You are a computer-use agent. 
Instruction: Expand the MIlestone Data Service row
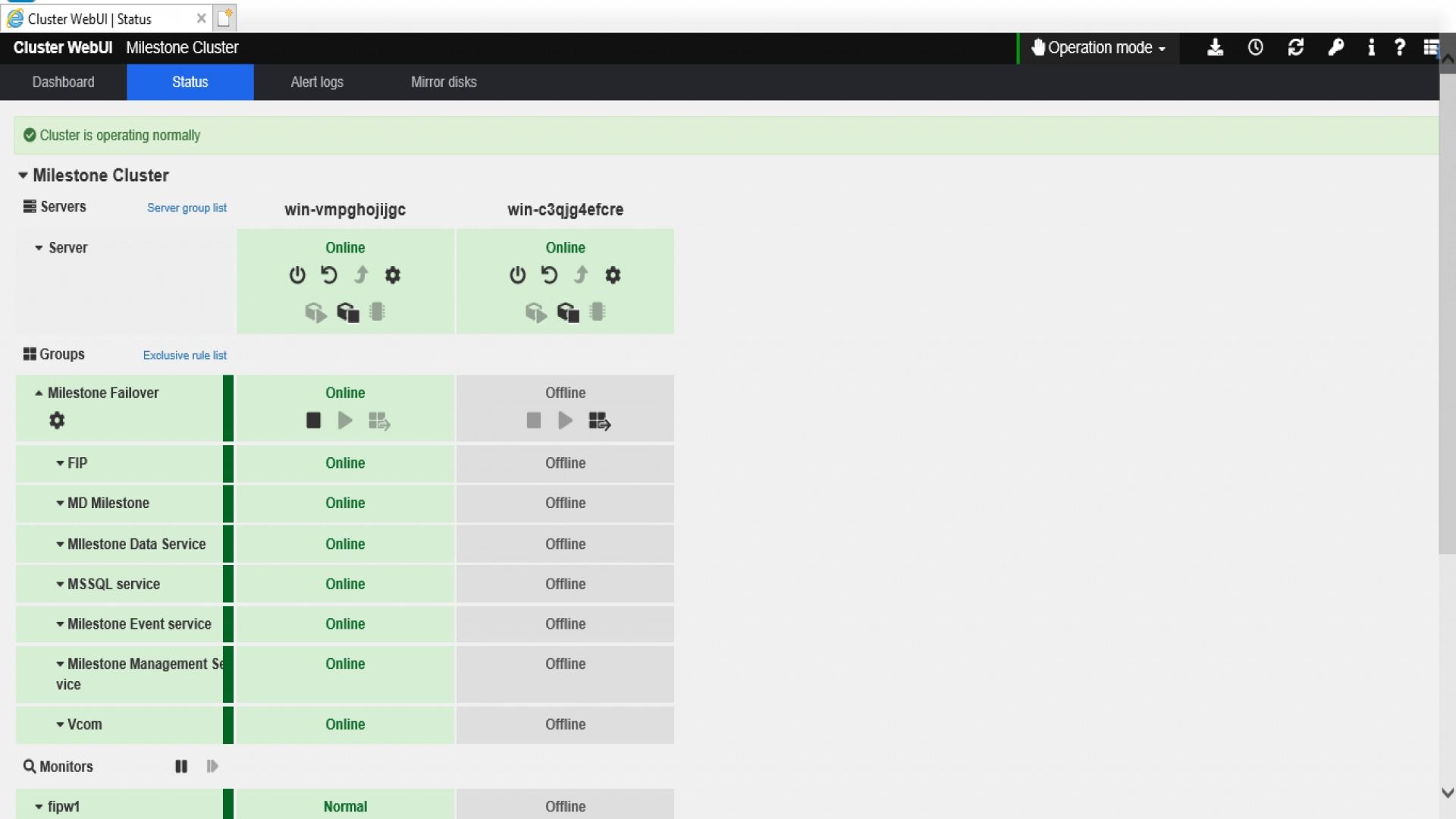[x=60, y=544]
